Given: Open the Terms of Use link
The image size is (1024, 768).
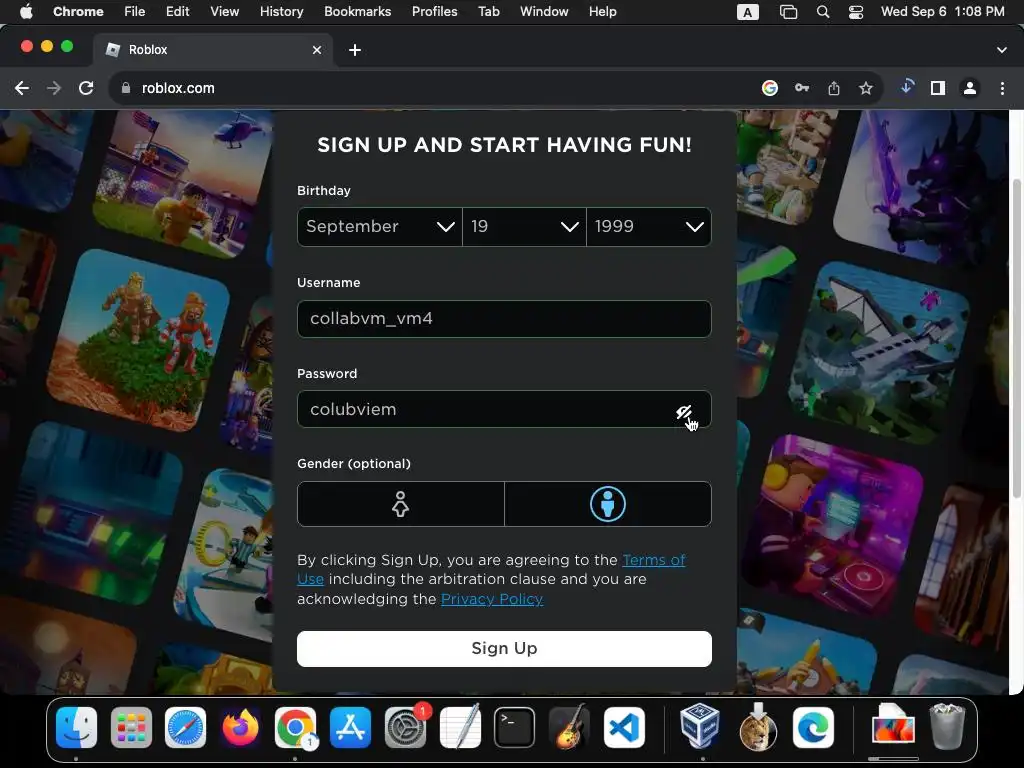Looking at the screenshot, I should 654,560.
